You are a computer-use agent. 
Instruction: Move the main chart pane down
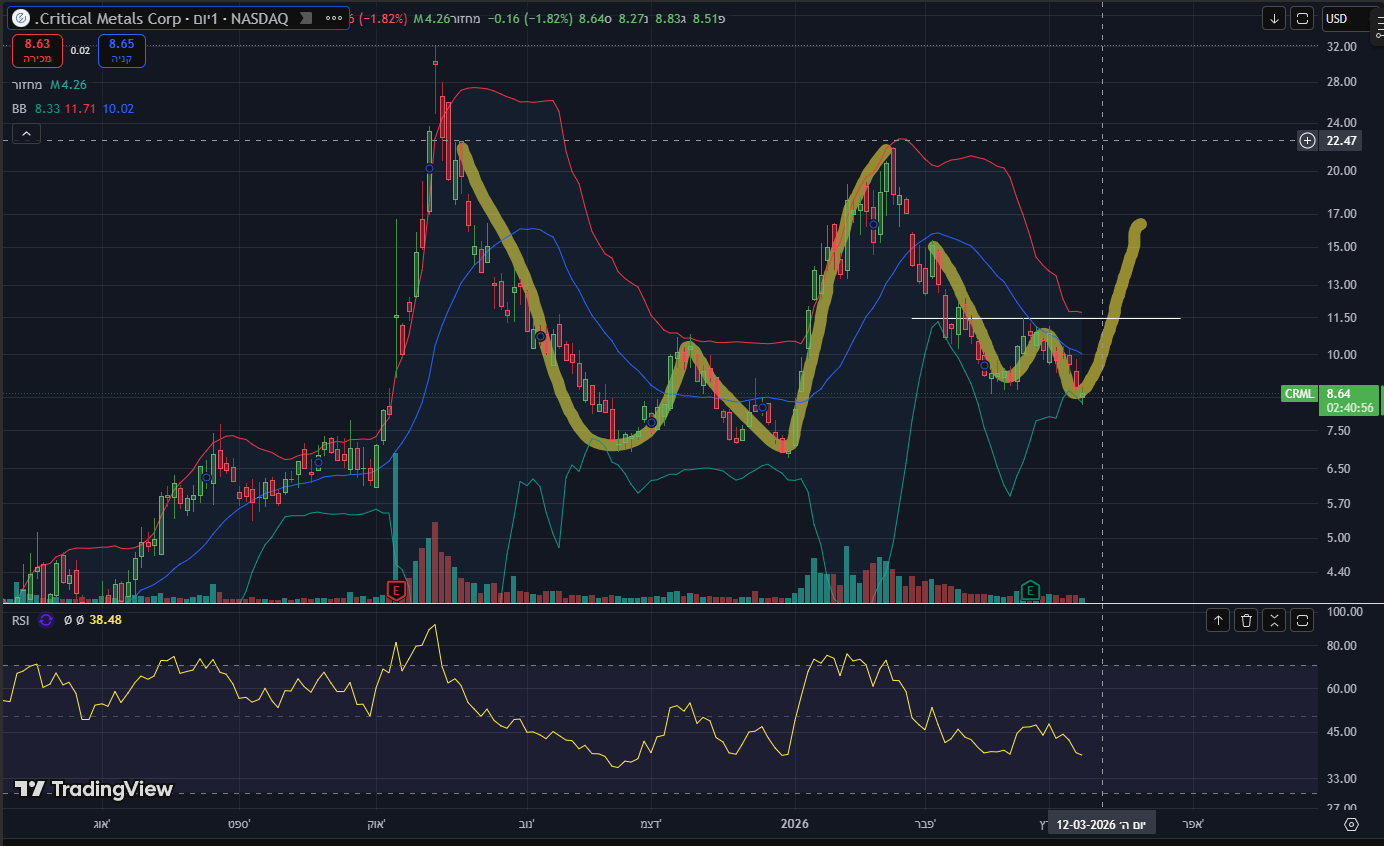click(1274, 18)
